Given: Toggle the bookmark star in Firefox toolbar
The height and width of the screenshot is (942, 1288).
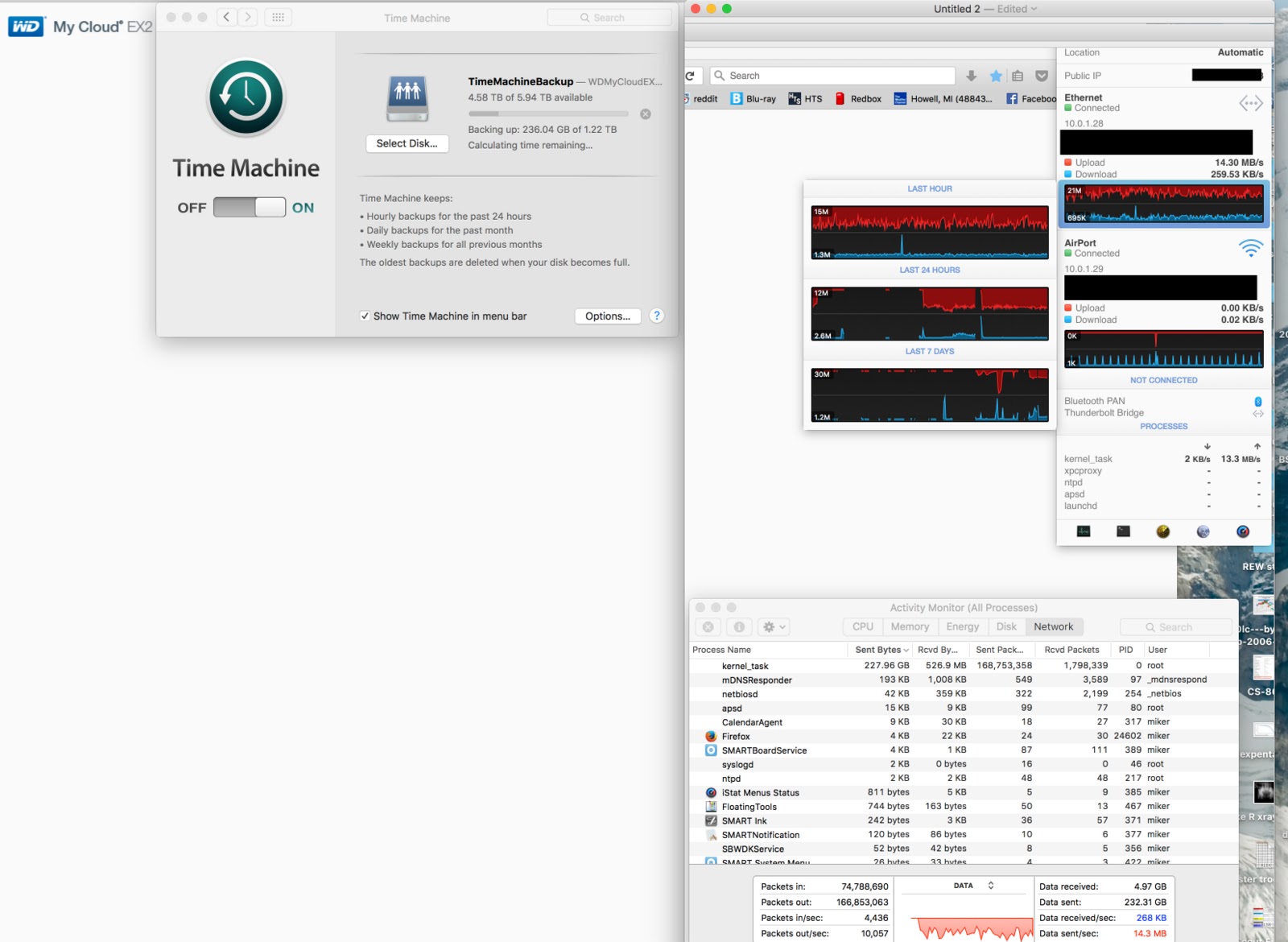Looking at the screenshot, I should click(x=996, y=75).
